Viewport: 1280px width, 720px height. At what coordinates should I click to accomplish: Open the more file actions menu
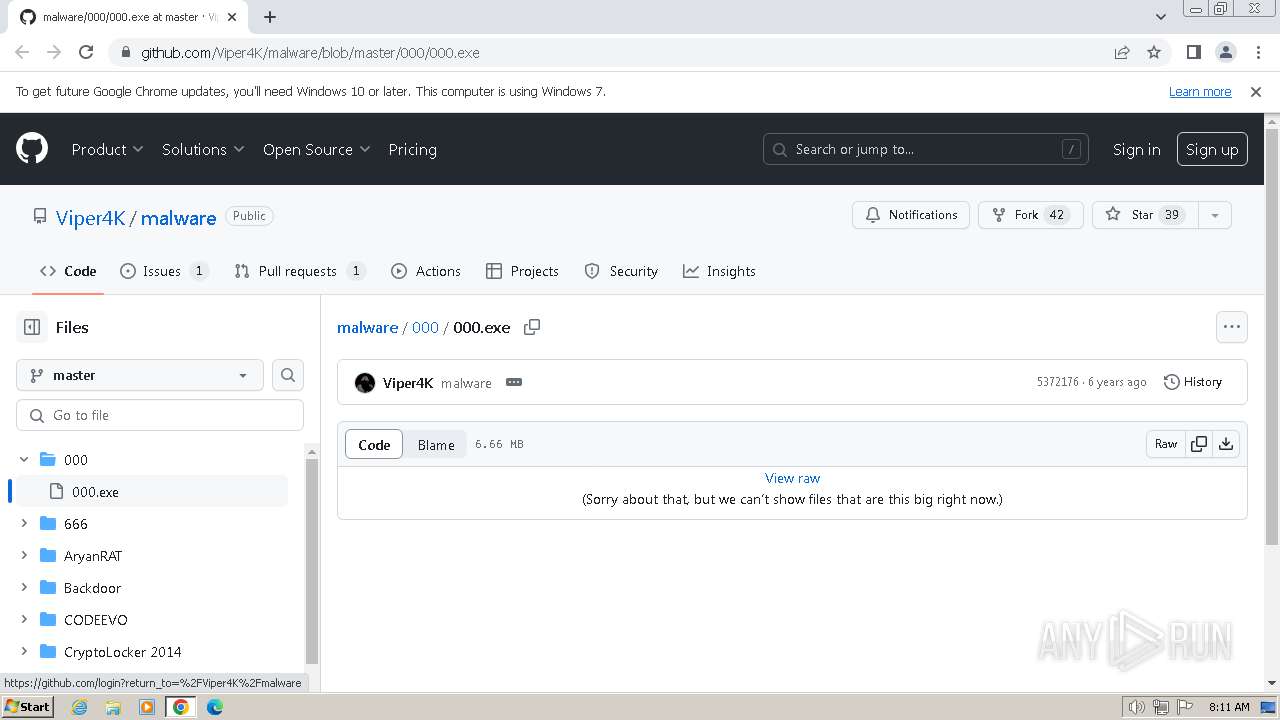pos(1232,327)
